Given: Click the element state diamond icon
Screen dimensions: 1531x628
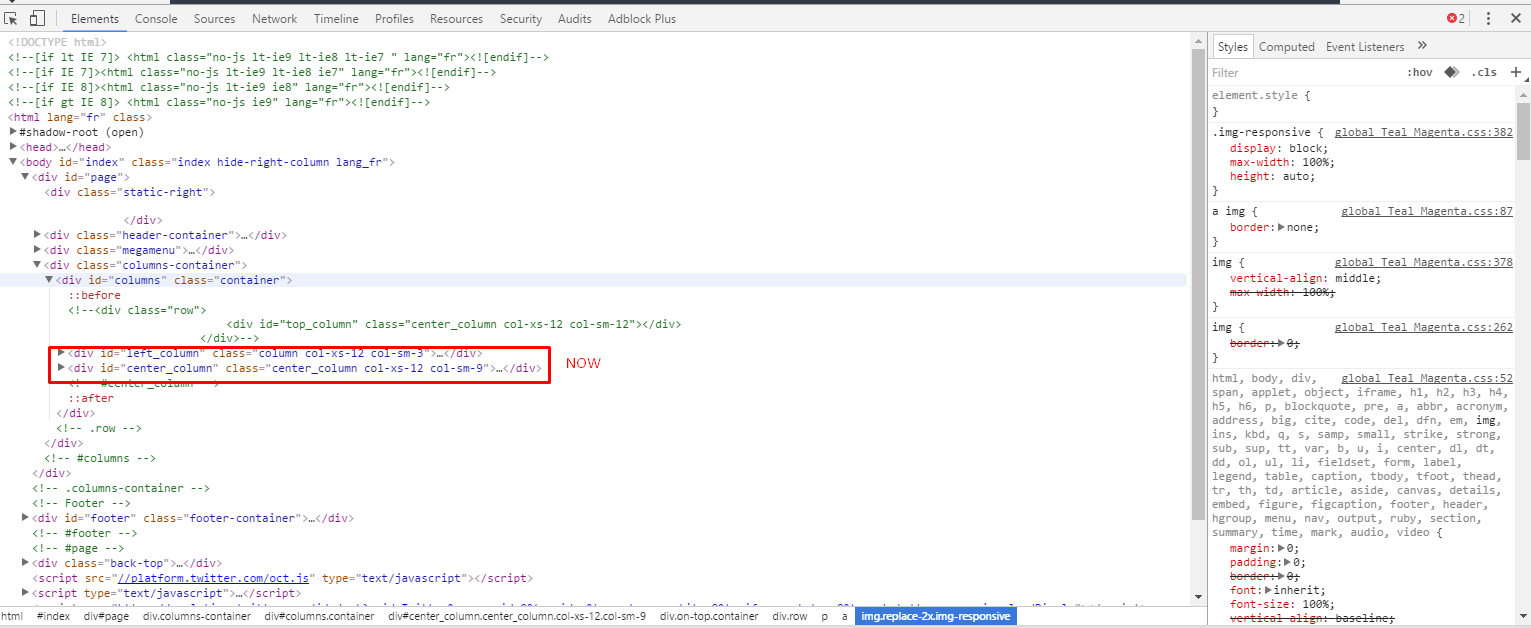Looking at the screenshot, I should 1451,72.
